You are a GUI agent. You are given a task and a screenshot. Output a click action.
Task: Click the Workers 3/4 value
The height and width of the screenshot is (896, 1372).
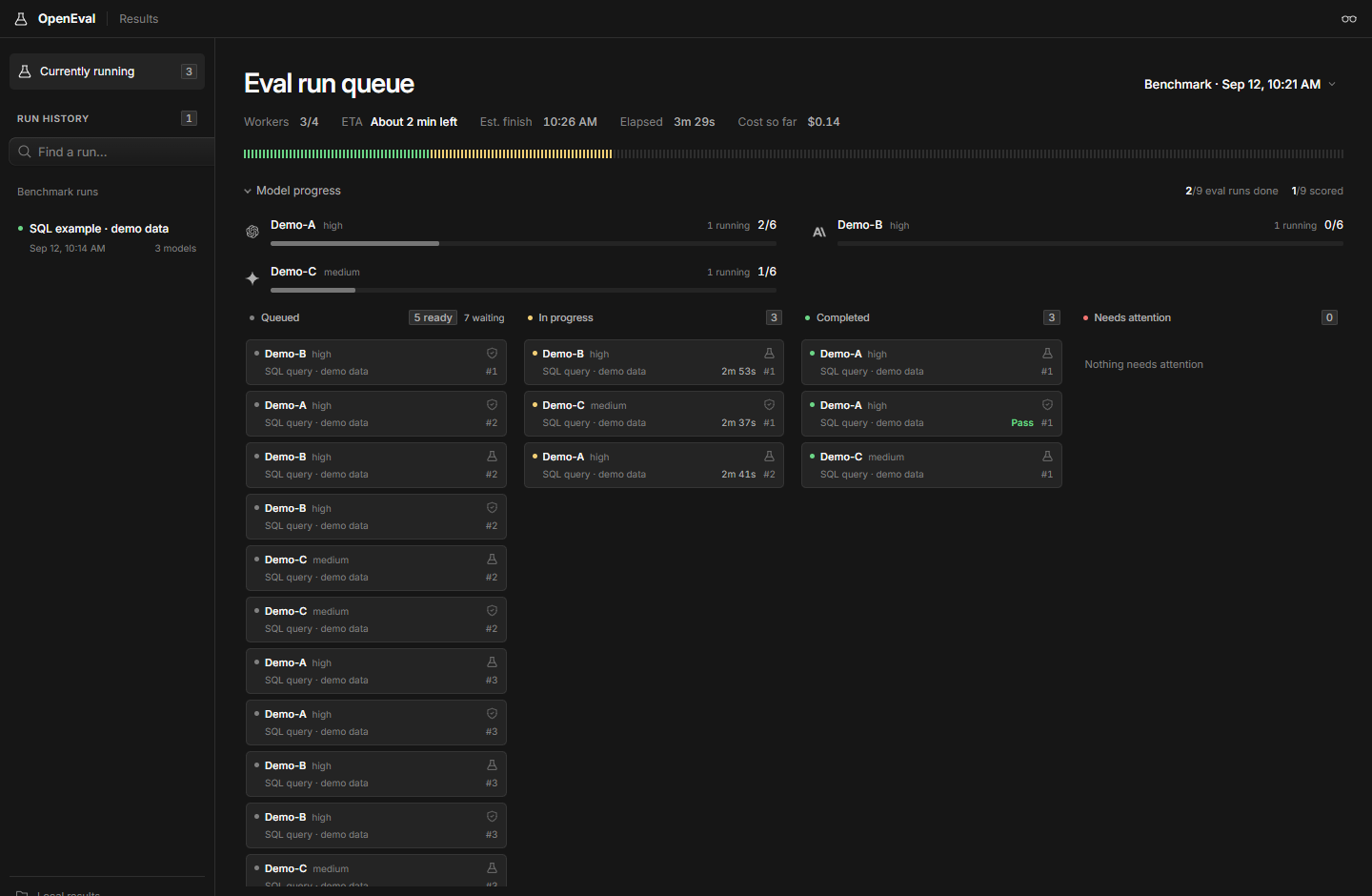pyautogui.click(x=309, y=122)
